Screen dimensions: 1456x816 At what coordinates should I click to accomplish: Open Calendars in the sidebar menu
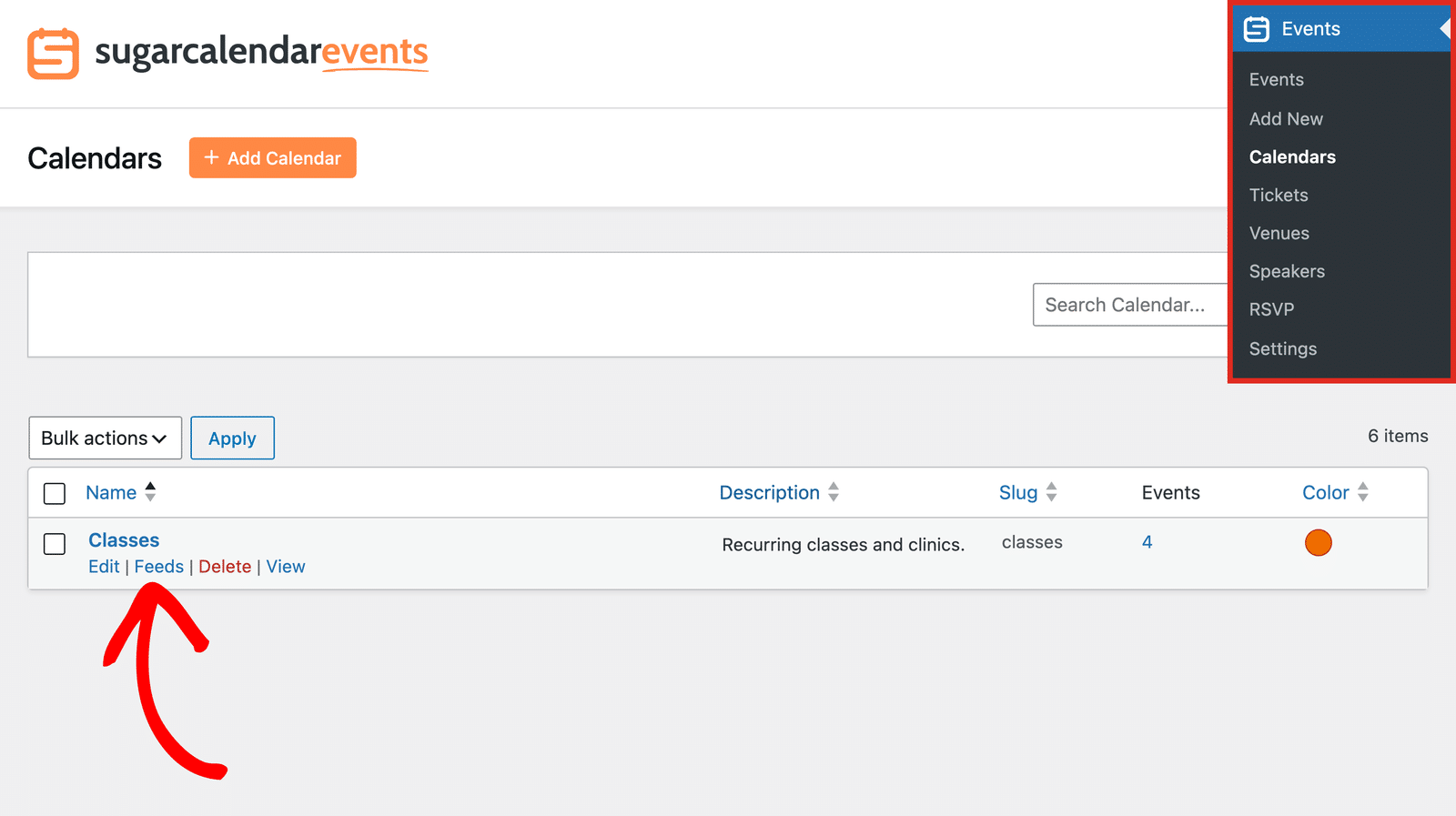[x=1292, y=157]
